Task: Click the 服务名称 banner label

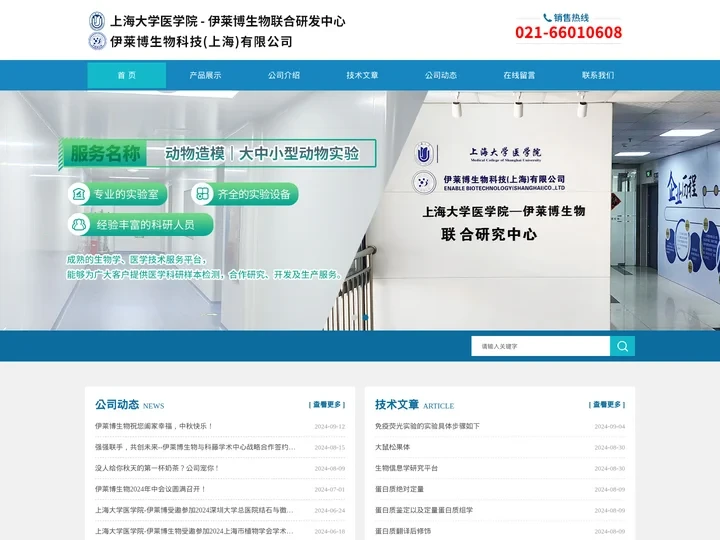Action: [105, 153]
